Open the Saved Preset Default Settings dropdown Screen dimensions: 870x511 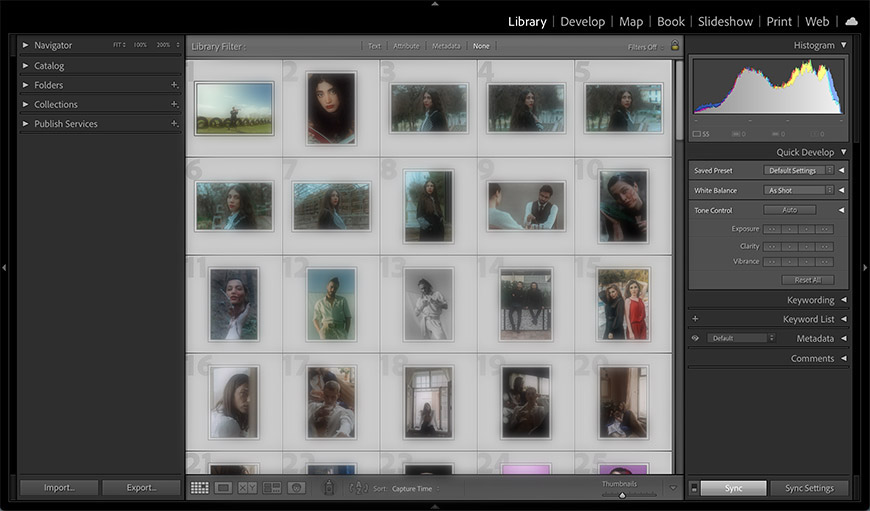(798, 170)
